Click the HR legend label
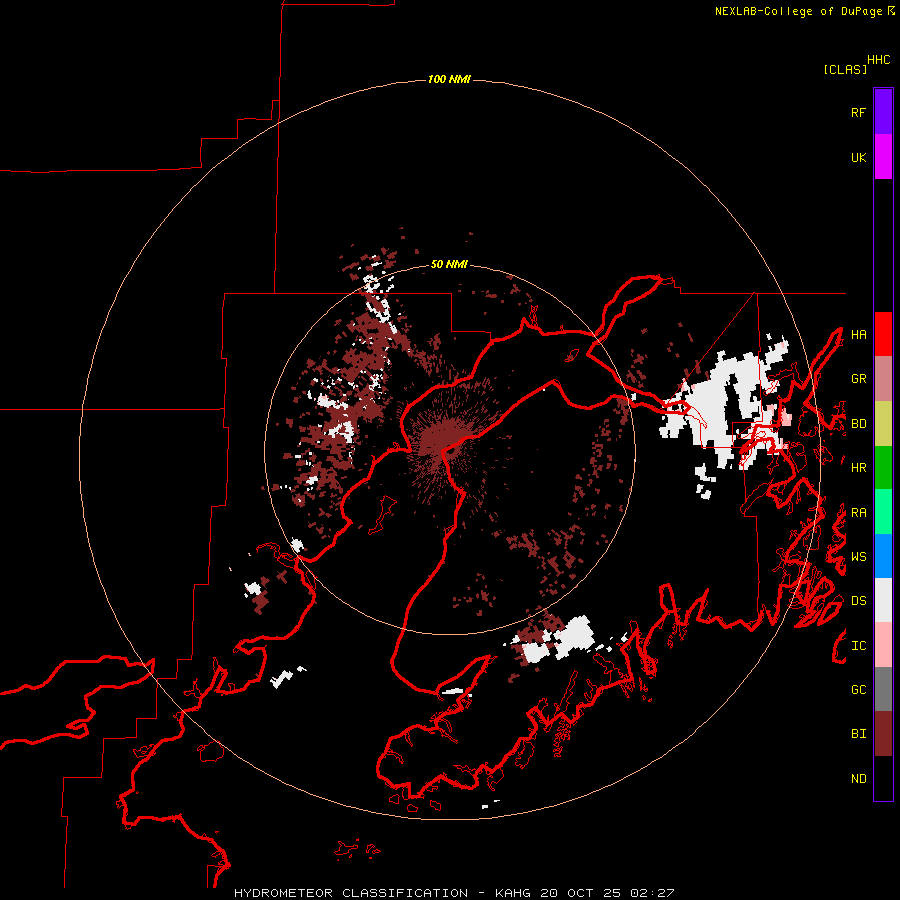900x900 pixels. tap(858, 468)
